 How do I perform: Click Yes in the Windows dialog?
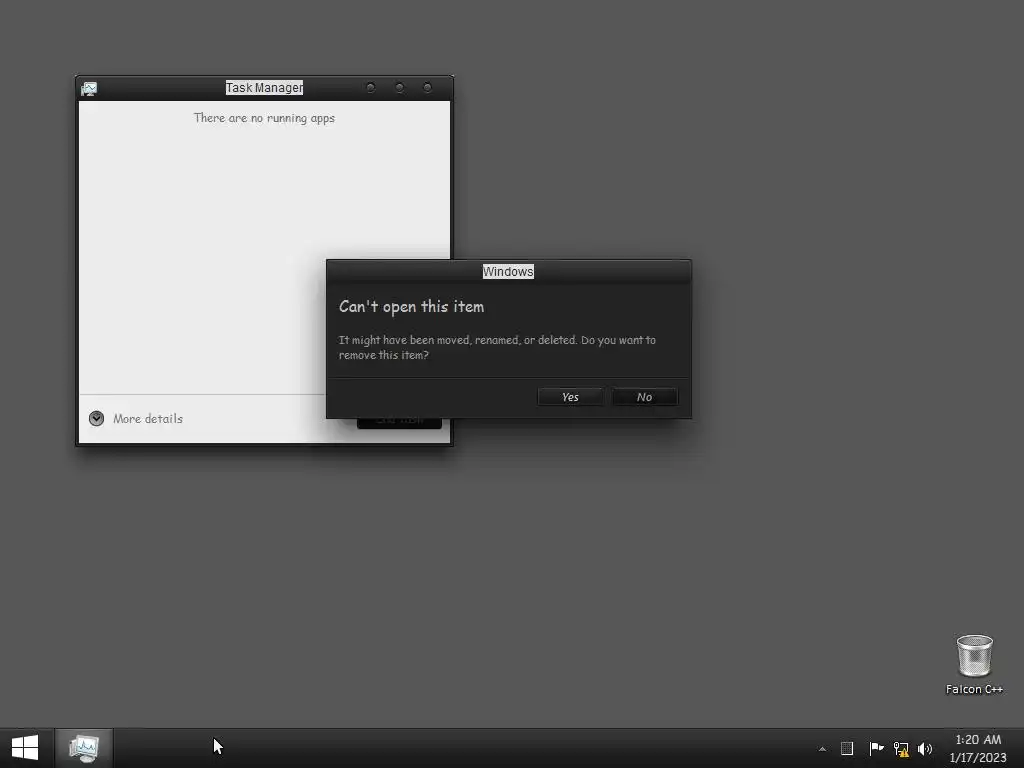click(x=570, y=396)
